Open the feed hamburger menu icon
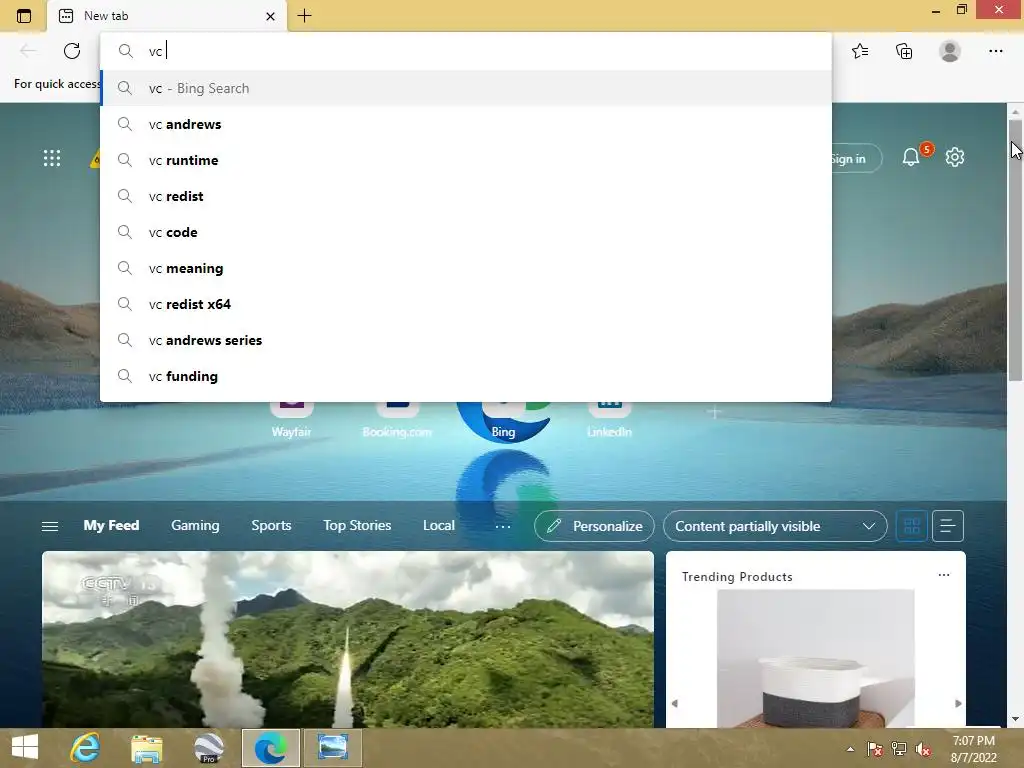The height and width of the screenshot is (768, 1024). point(50,526)
